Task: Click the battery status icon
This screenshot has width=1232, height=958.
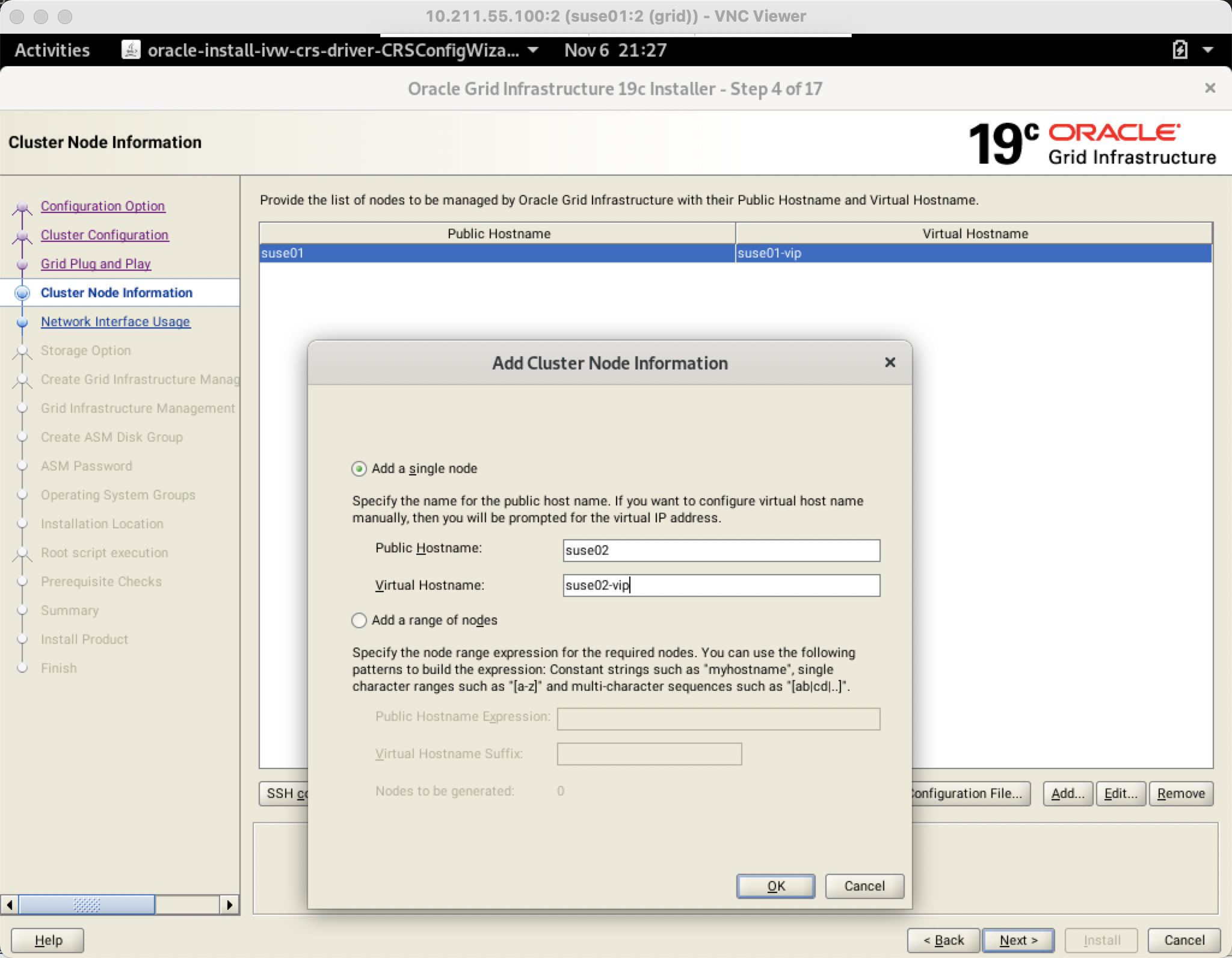Action: coord(1180,50)
